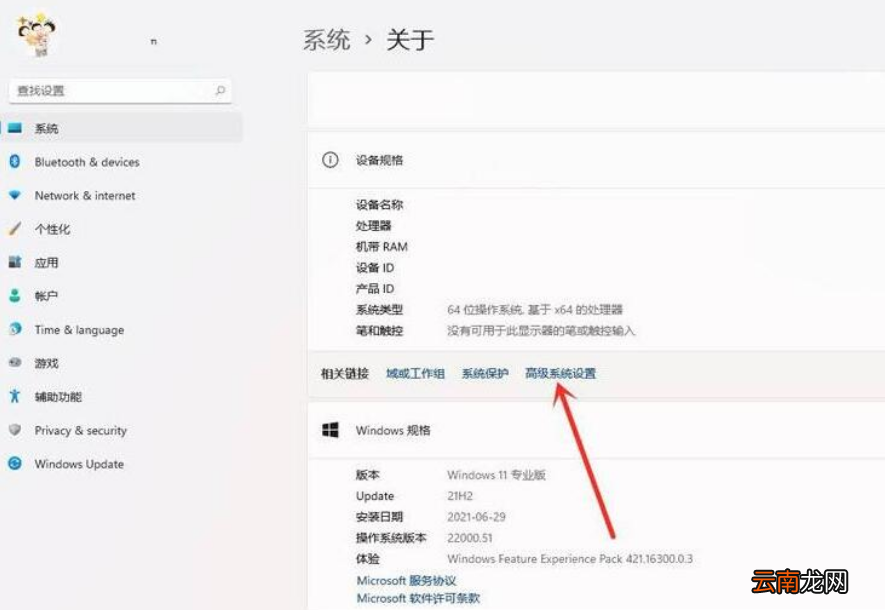Click the 设备名称 label
Image resolution: width=885 pixels, height=610 pixels.
[x=379, y=204]
